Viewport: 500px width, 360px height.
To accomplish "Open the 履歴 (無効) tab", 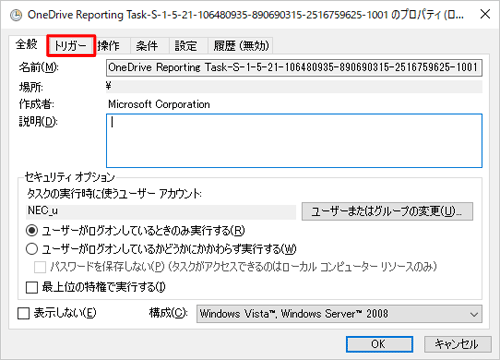I will [x=241, y=46].
